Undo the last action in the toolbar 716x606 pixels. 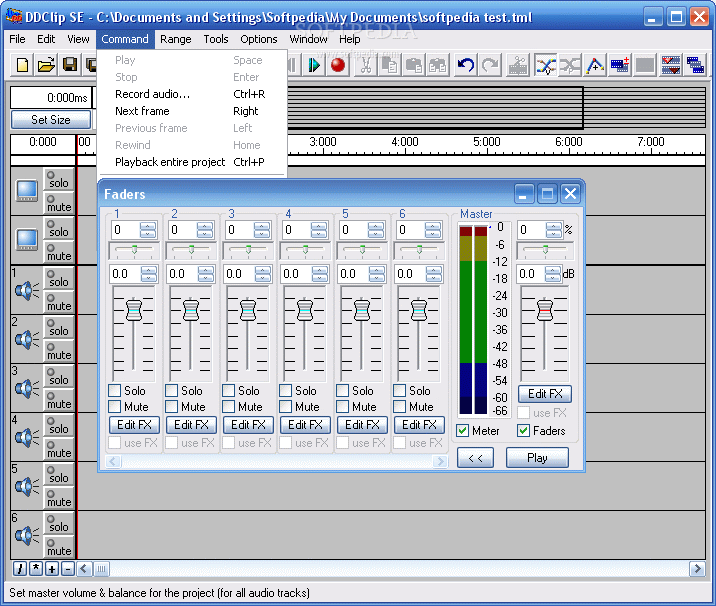[x=466, y=65]
